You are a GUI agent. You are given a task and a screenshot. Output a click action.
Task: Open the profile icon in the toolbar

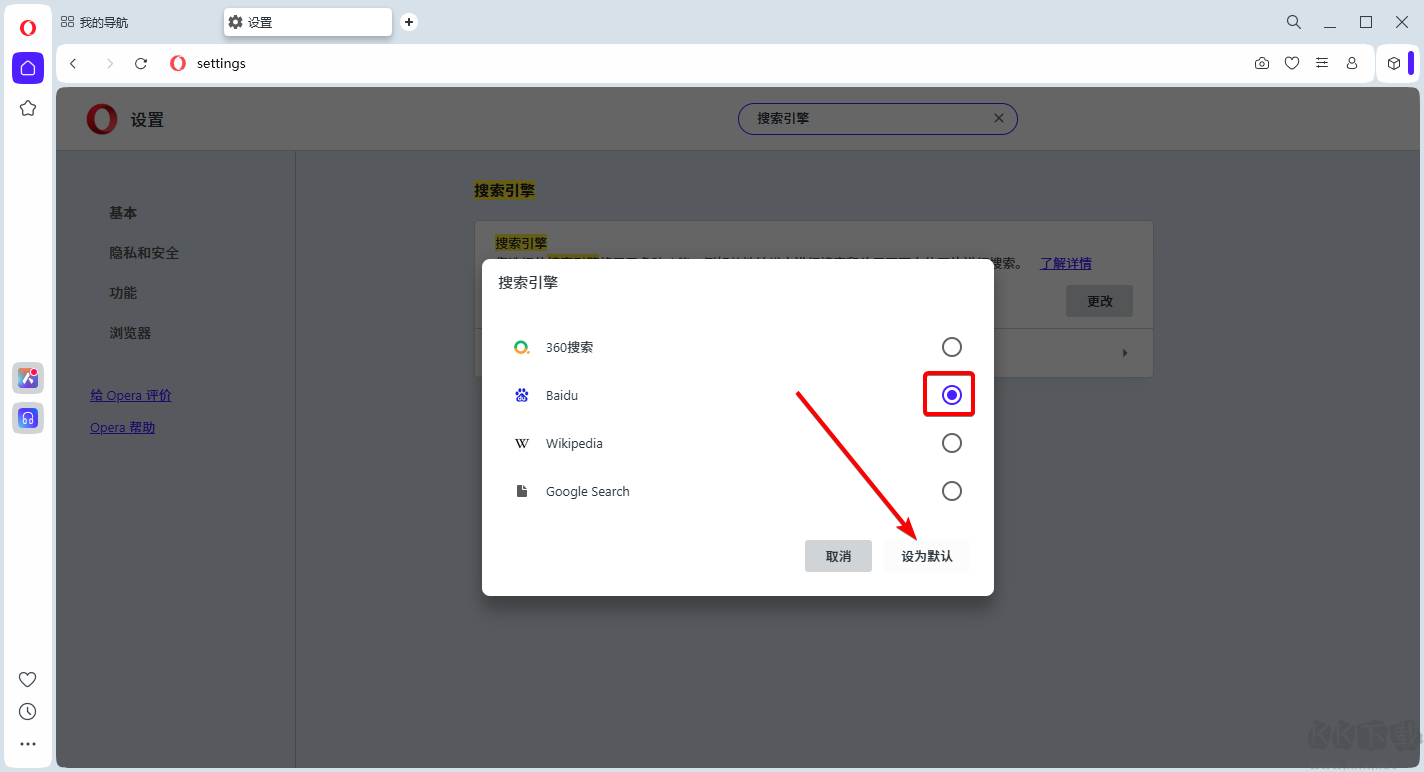point(1352,62)
